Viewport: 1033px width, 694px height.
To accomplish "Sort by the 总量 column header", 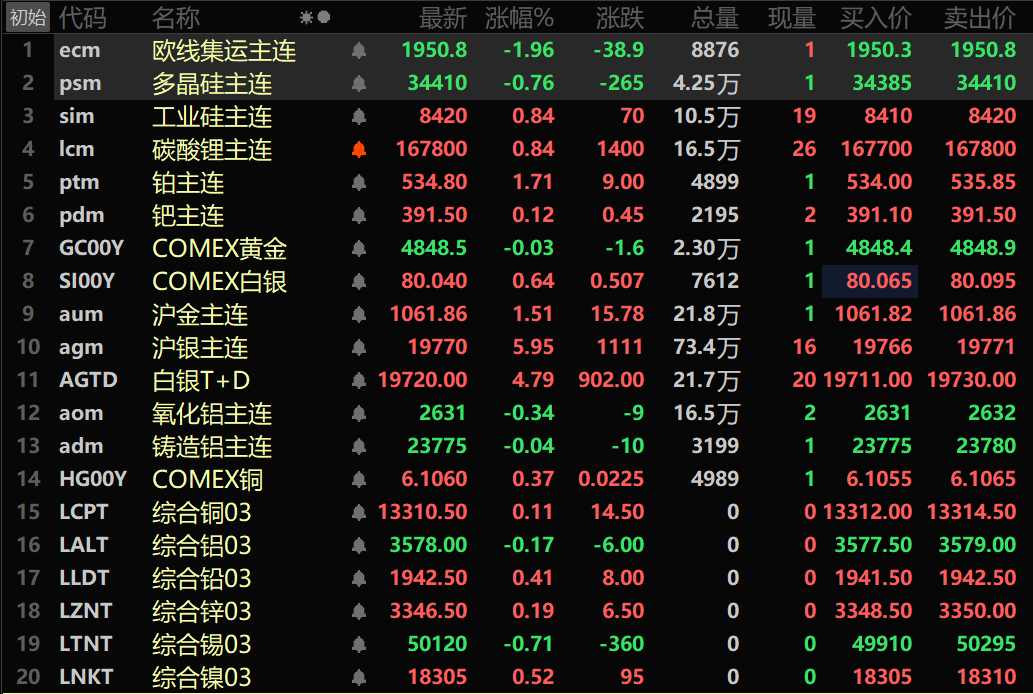I will coord(715,18).
